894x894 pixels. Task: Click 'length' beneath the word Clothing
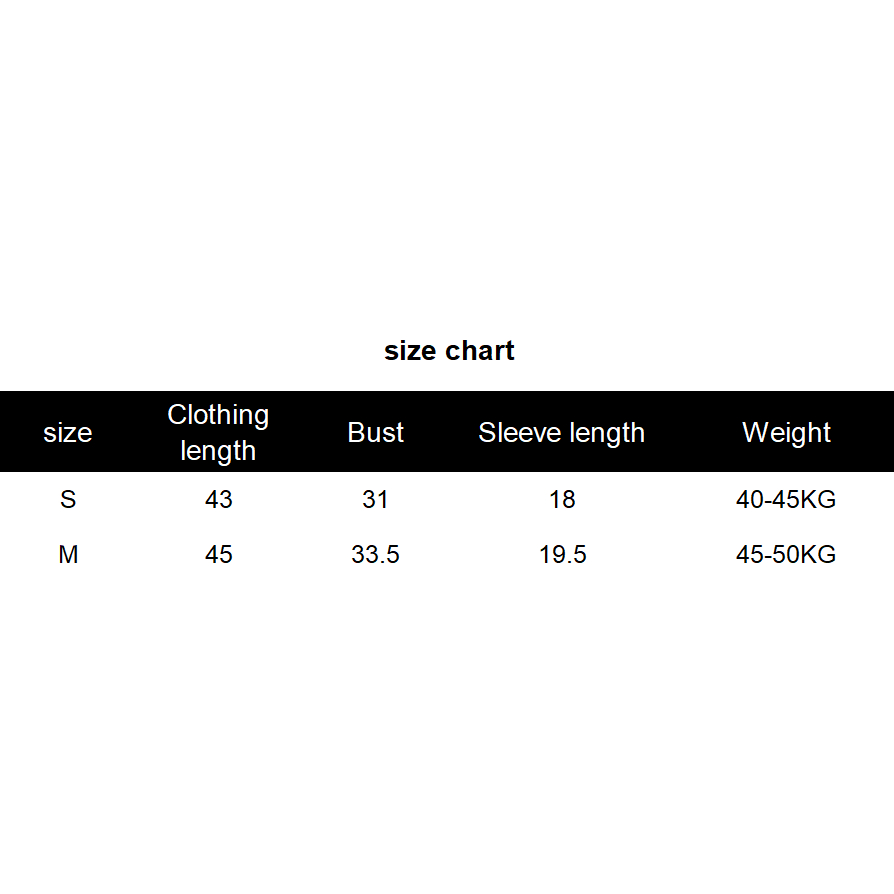[x=218, y=451]
